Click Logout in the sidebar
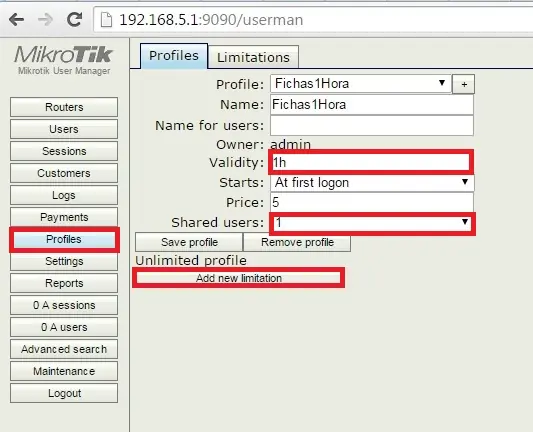The image size is (533, 432). [x=64, y=393]
